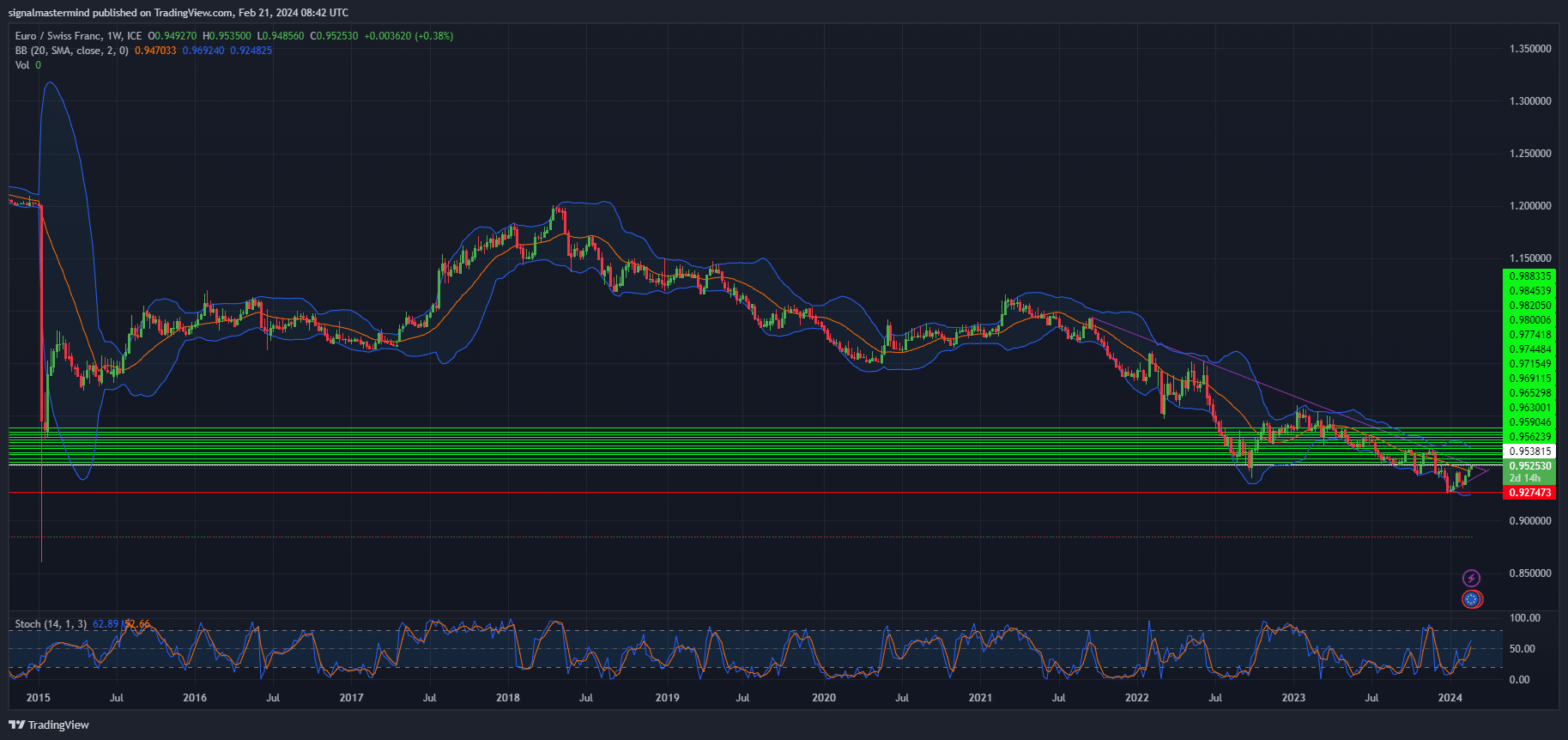1568x740 pixels.
Task: Click the close value C0.952530 in the header
Action: [334, 36]
